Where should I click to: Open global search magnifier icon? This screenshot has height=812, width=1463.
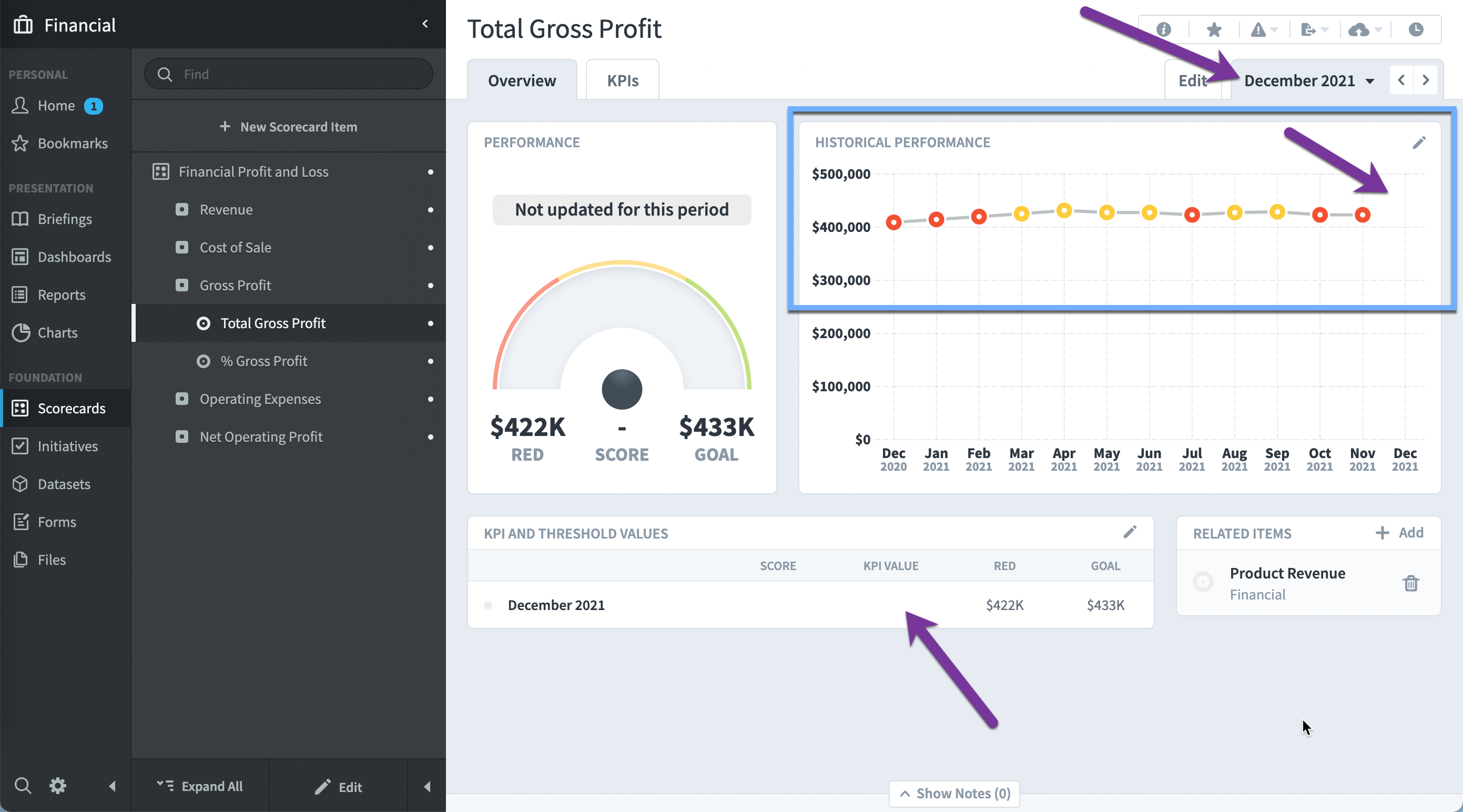(x=23, y=786)
